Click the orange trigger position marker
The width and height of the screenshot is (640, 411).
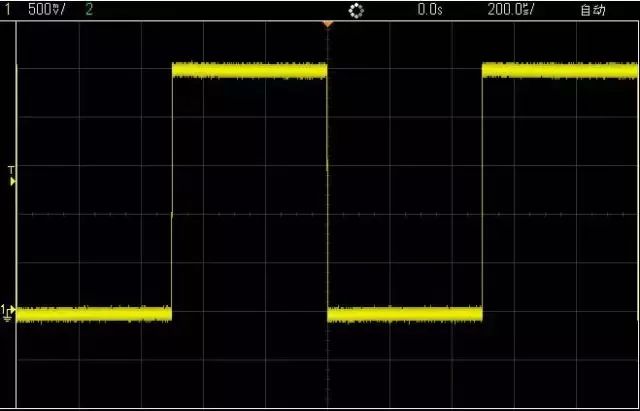click(x=327, y=24)
